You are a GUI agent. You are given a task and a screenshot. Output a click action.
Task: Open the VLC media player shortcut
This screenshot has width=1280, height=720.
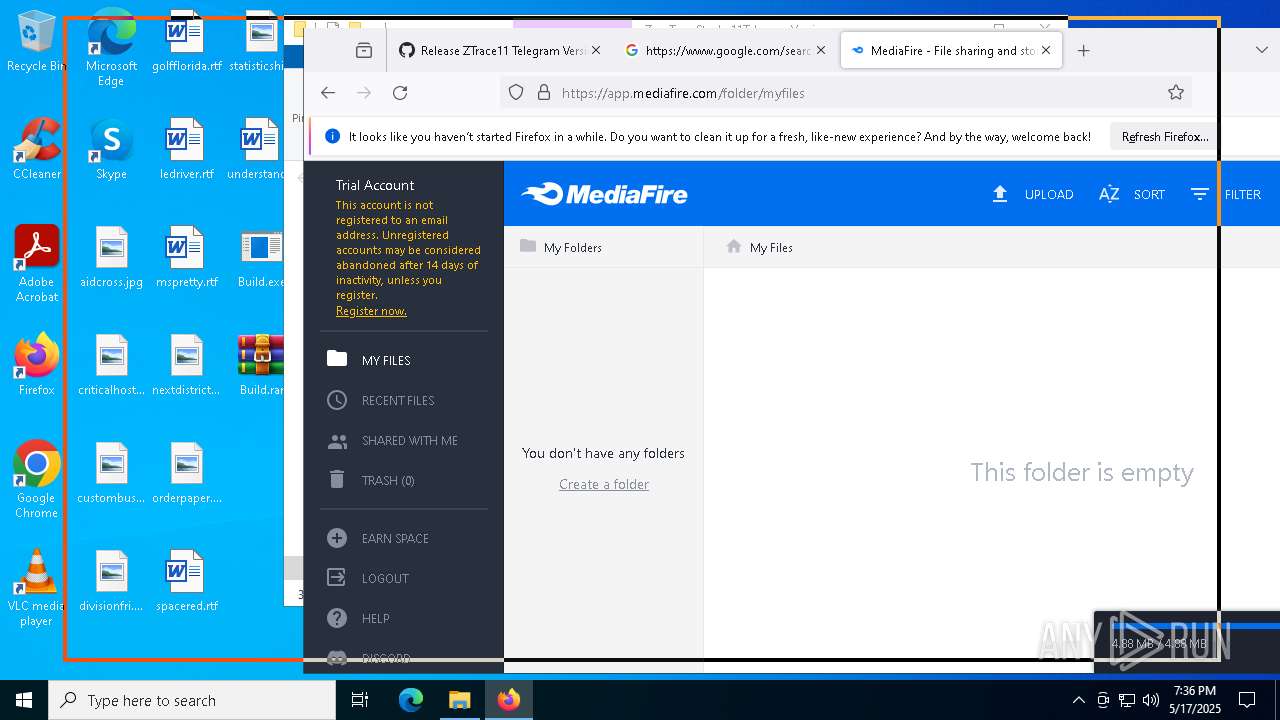37,588
